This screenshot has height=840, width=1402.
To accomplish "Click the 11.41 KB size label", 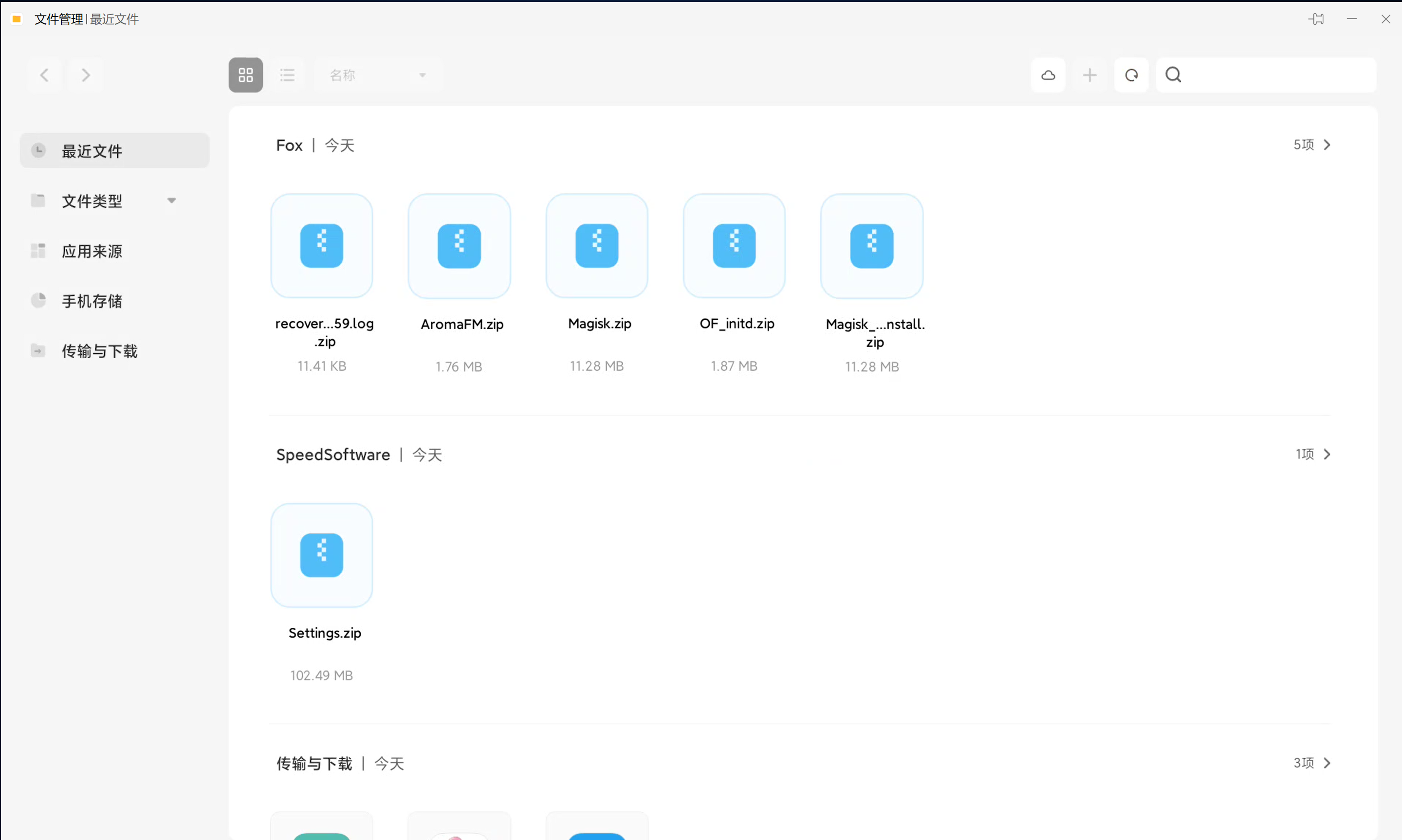I will tap(321, 366).
